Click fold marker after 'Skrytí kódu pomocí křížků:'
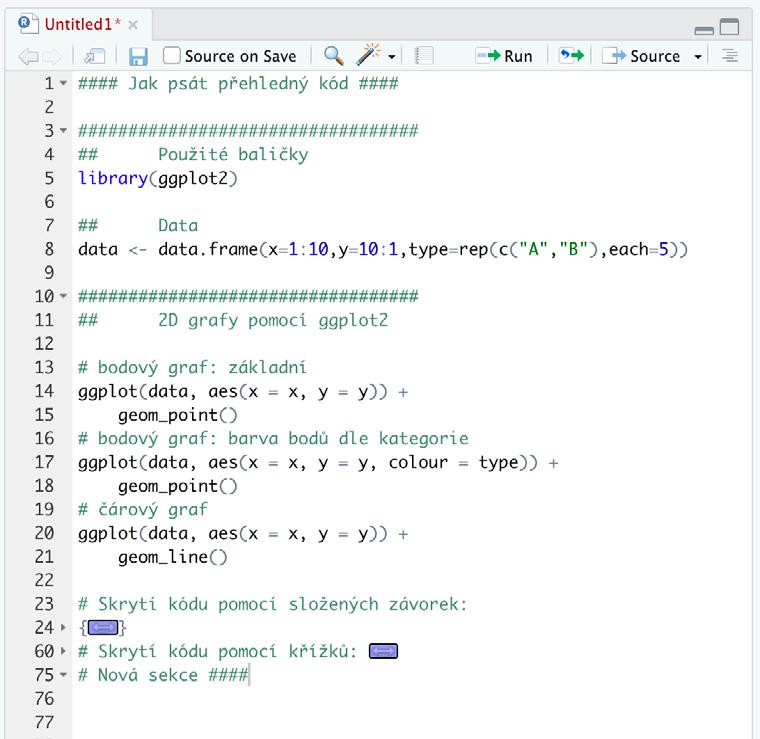 click(383, 651)
